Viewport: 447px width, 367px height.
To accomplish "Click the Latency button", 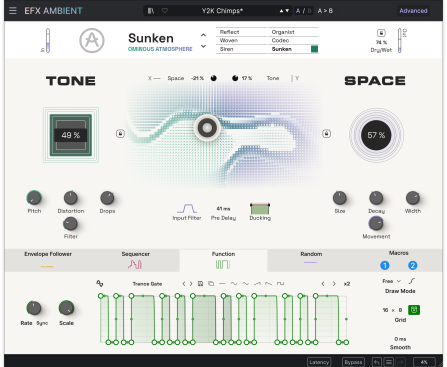I will coord(319,362).
